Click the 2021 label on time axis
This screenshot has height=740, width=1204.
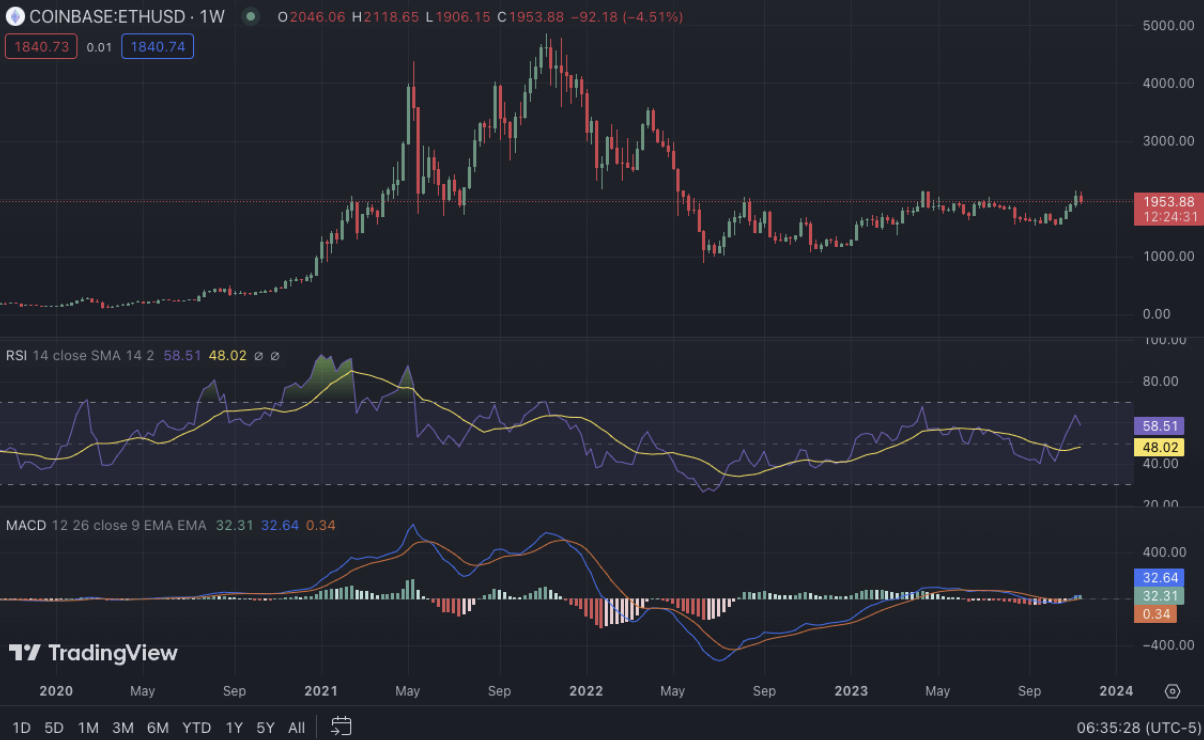tap(321, 691)
